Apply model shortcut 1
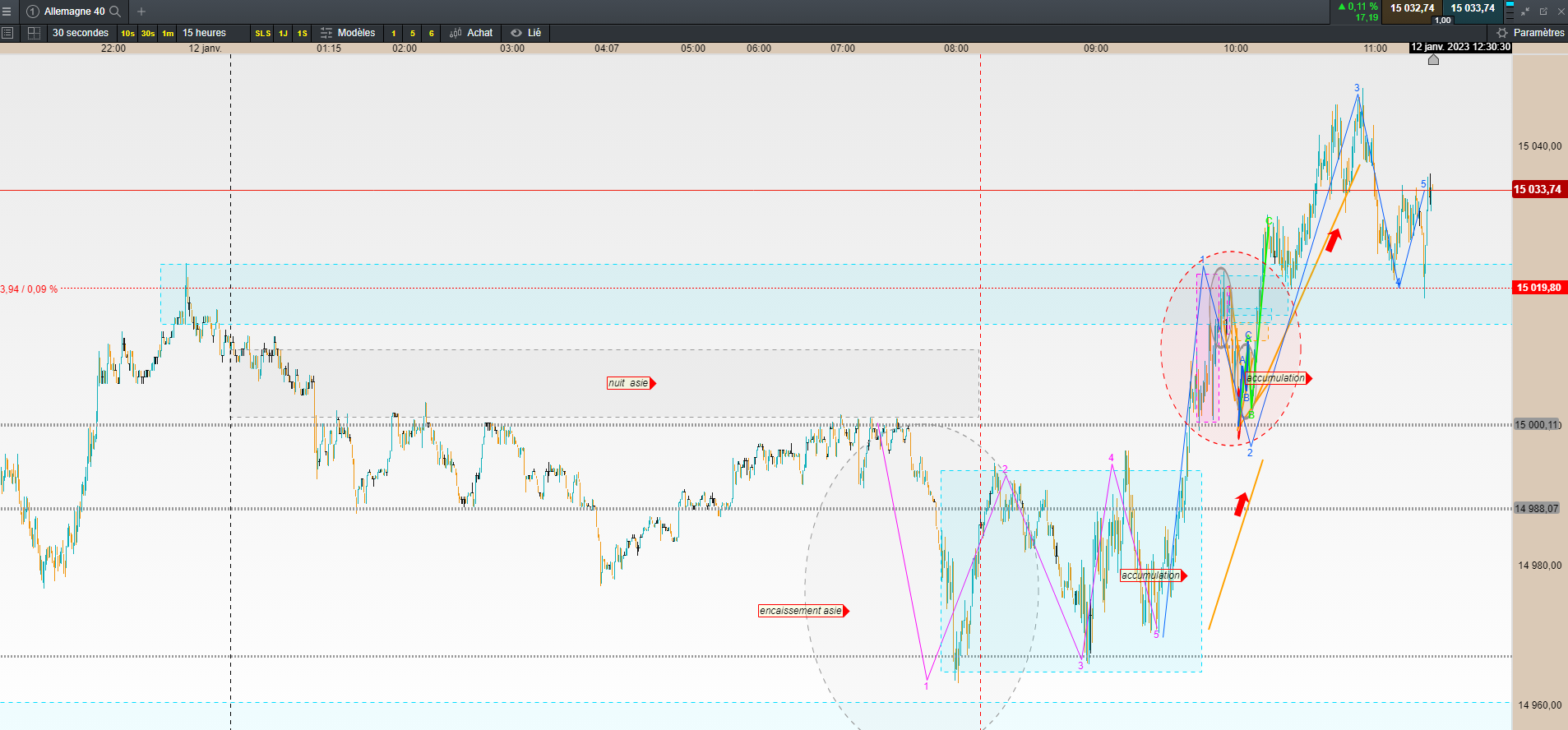Screen dimensions: 1568x730 point(394,34)
